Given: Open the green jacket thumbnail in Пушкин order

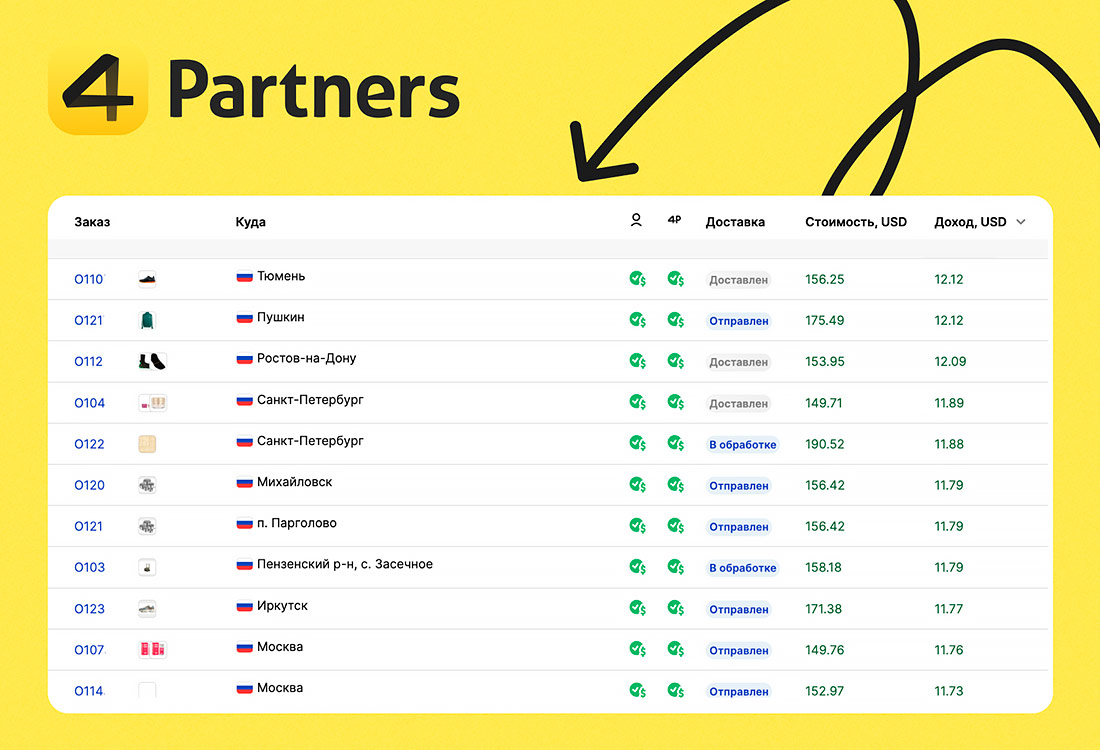Looking at the screenshot, I should pyautogui.click(x=147, y=321).
